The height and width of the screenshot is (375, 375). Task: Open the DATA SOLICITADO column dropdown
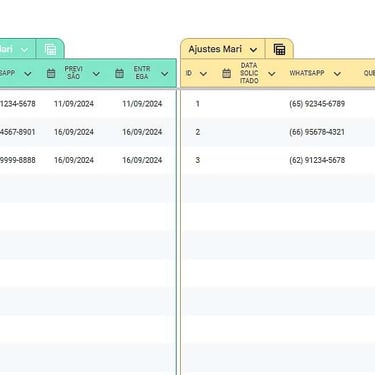pyautogui.click(x=272, y=74)
